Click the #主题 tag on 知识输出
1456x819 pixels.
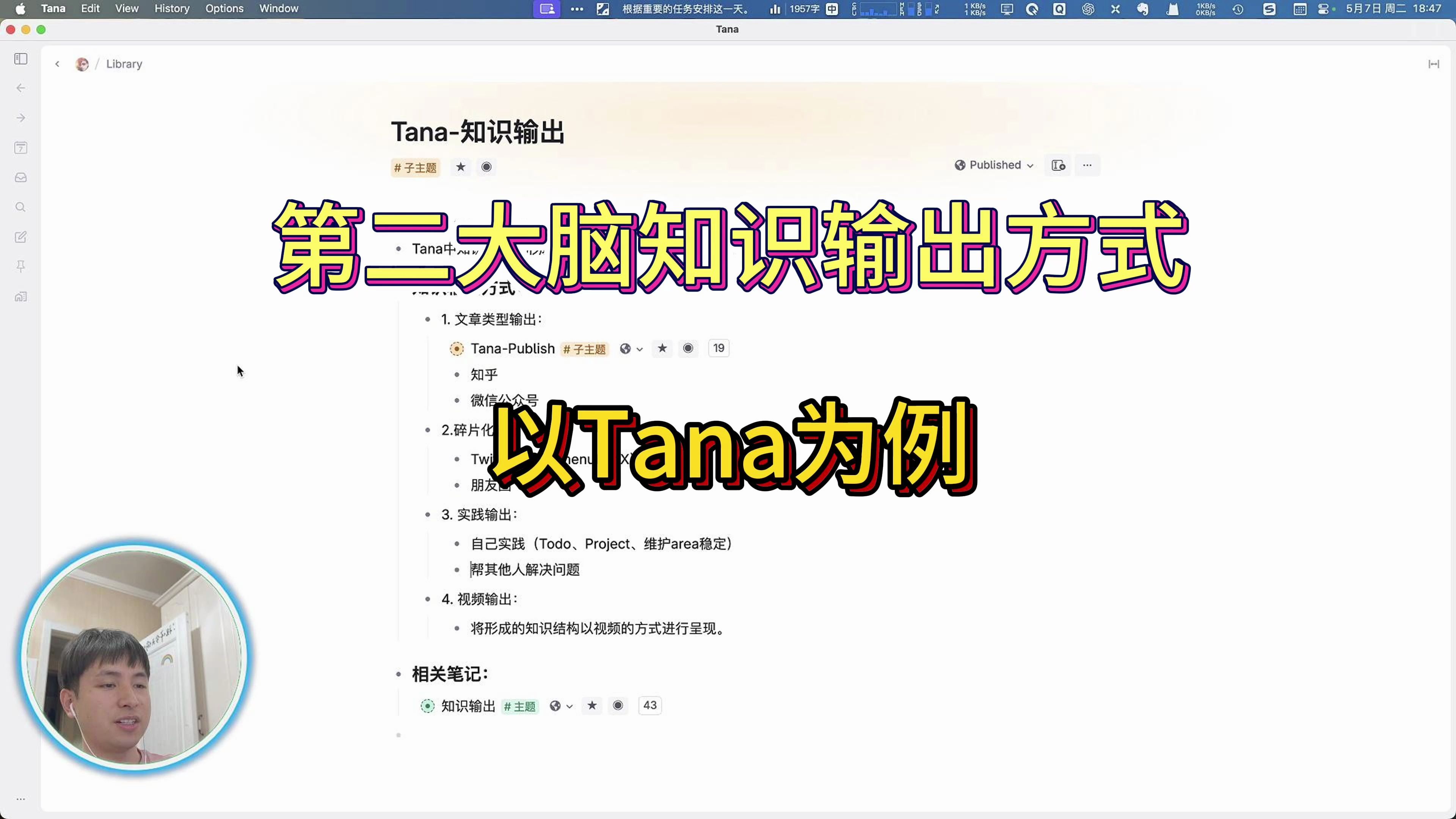(x=519, y=706)
